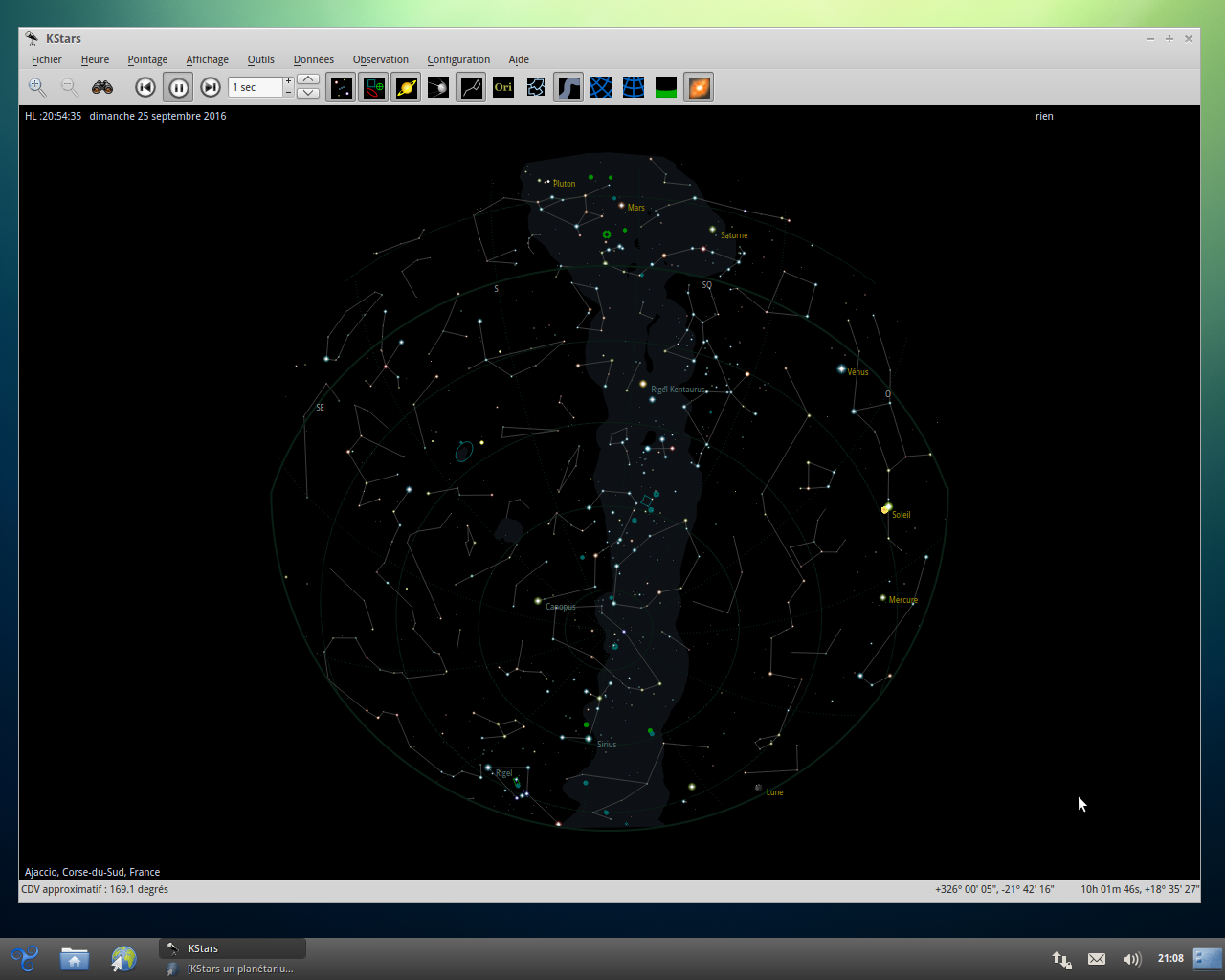Screen dimensions: 1225x980
Task: Click the 21:08 taskbar clock
Action: pyautogui.click(x=1170, y=958)
